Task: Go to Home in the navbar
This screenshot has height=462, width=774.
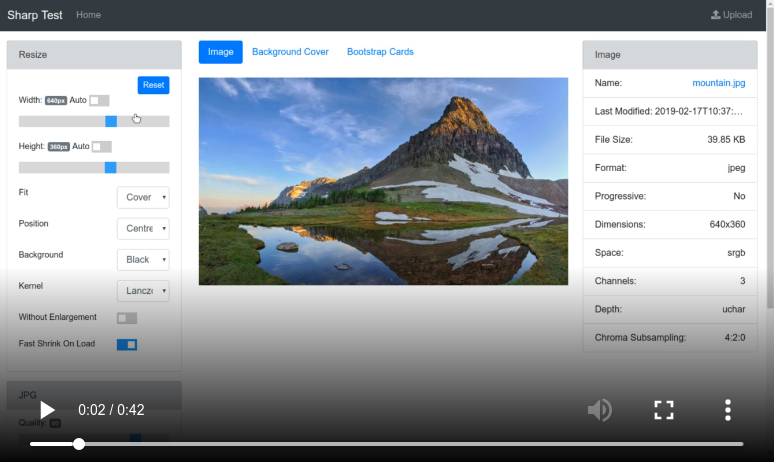Action: tap(88, 15)
